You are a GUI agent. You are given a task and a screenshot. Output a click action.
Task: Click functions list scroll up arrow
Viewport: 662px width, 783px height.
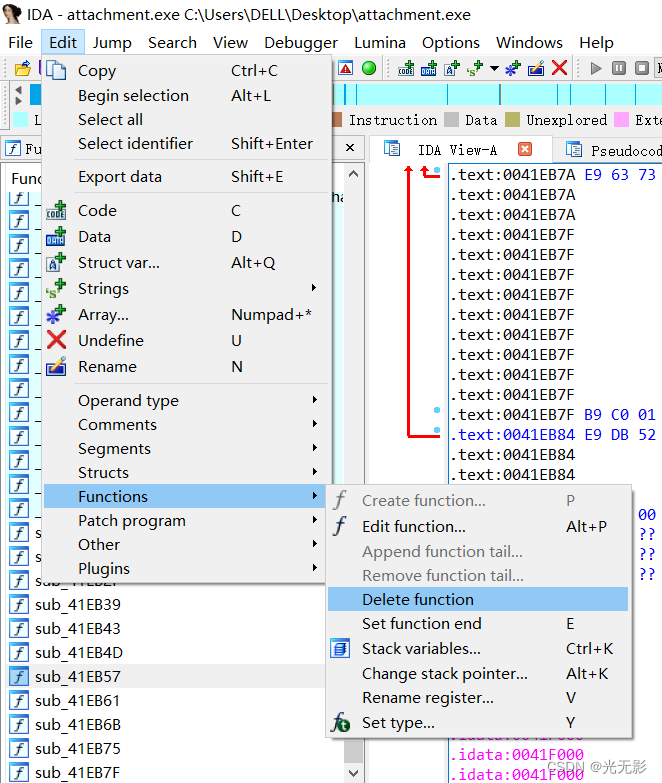(353, 174)
